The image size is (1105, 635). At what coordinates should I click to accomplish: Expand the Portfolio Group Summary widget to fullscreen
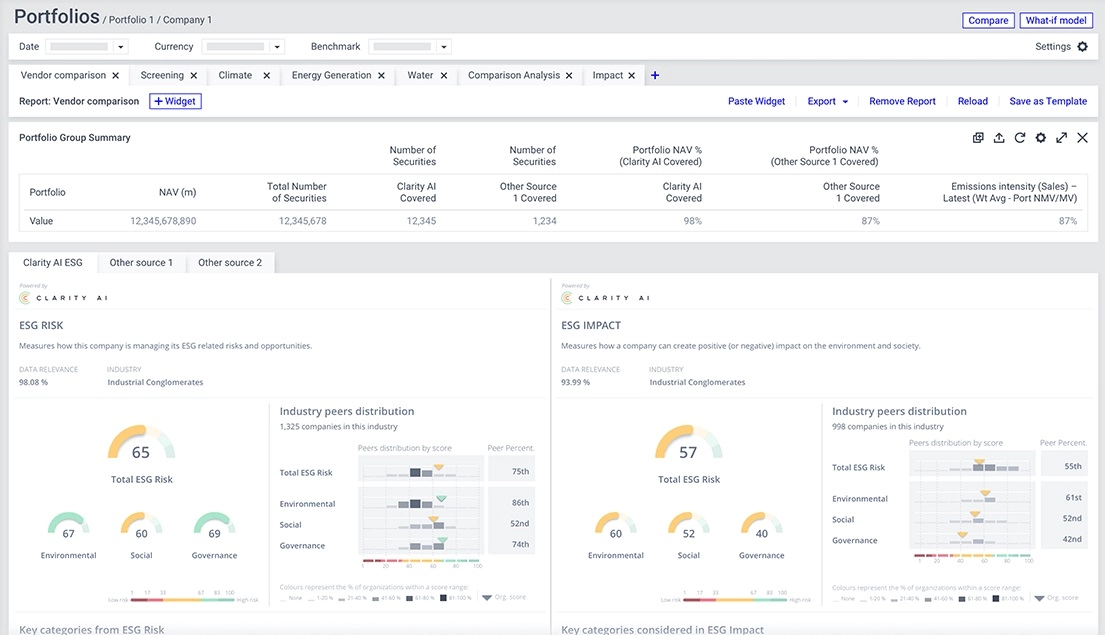click(1061, 138)
